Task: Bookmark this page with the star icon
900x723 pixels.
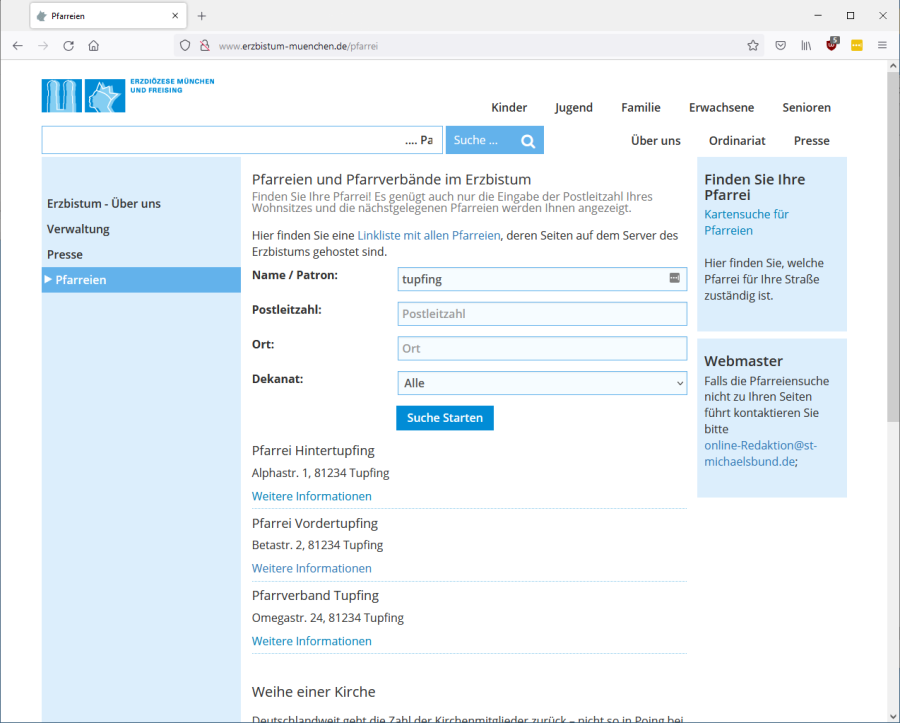Action: click(x=753, y=45)
